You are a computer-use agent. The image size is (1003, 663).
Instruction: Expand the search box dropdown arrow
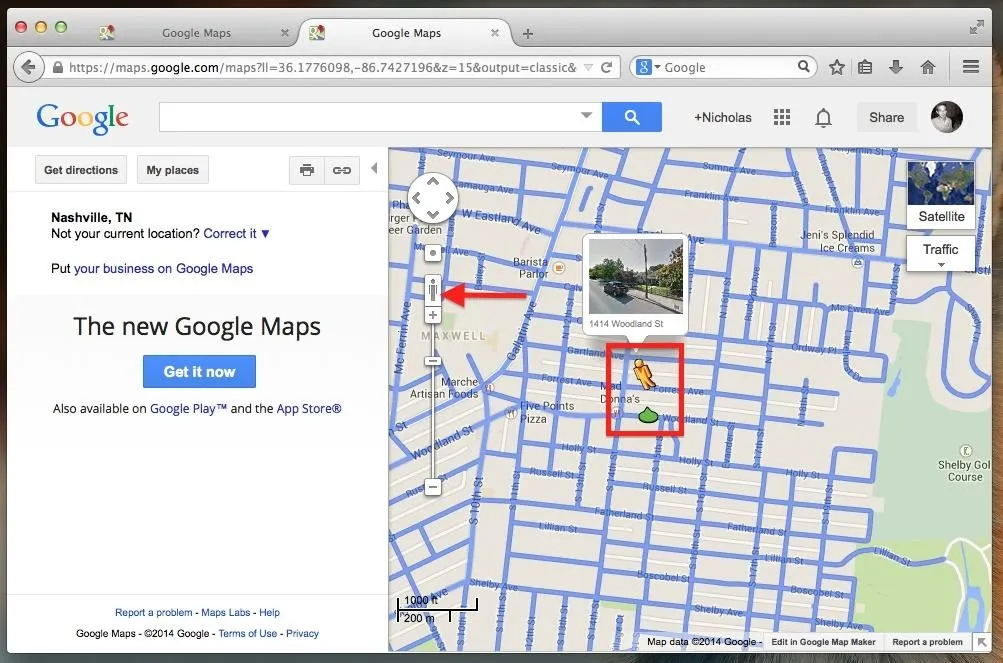[587, 116]
